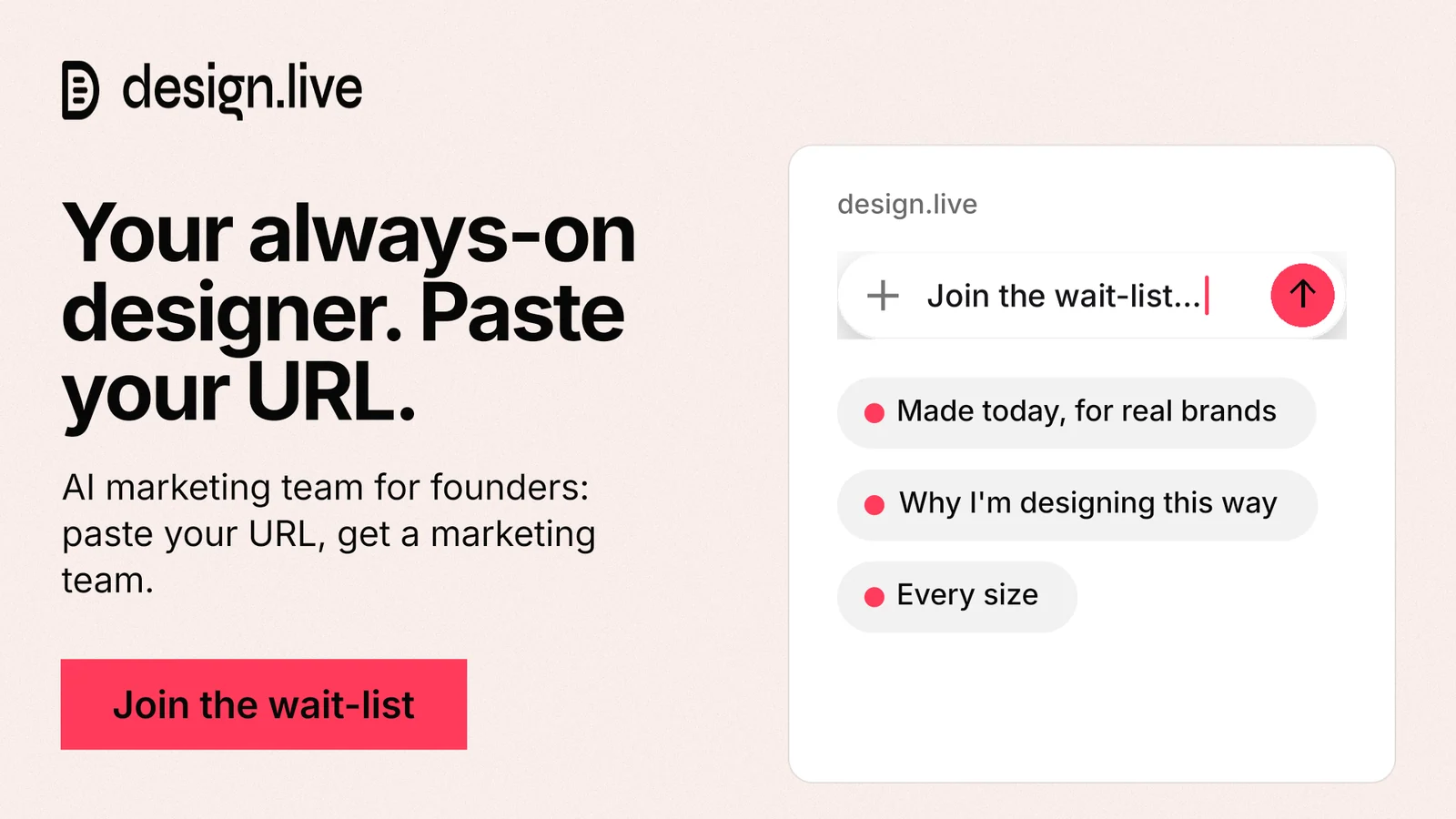Select the Why I'm designing this way chip
The height and width of the screenshot is (819, 1456).
pyautogui.click(x=1077, y=504)
